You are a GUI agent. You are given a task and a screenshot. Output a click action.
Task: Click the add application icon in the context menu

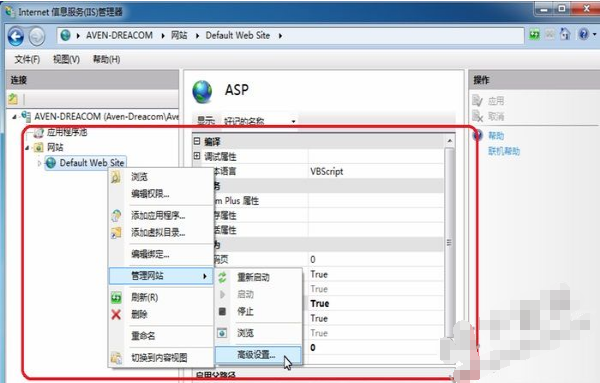tap(116, 215)
